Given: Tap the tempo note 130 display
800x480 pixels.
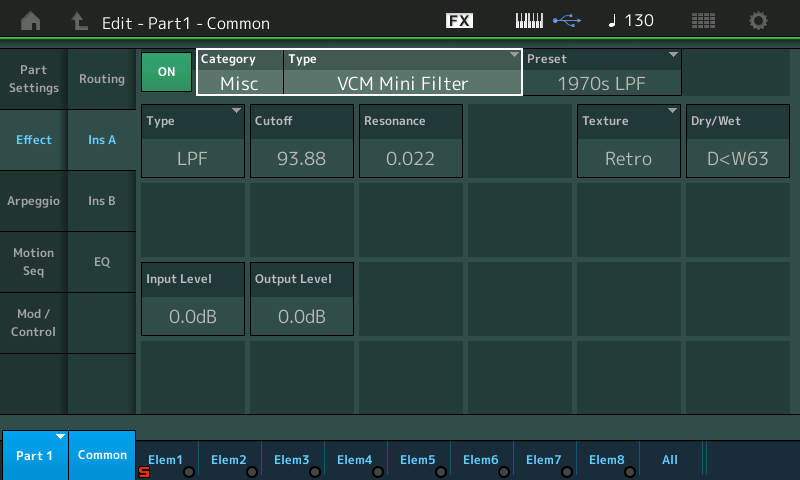Looking at the screenshot, I should pyautogui.click(x=631, y=21).
